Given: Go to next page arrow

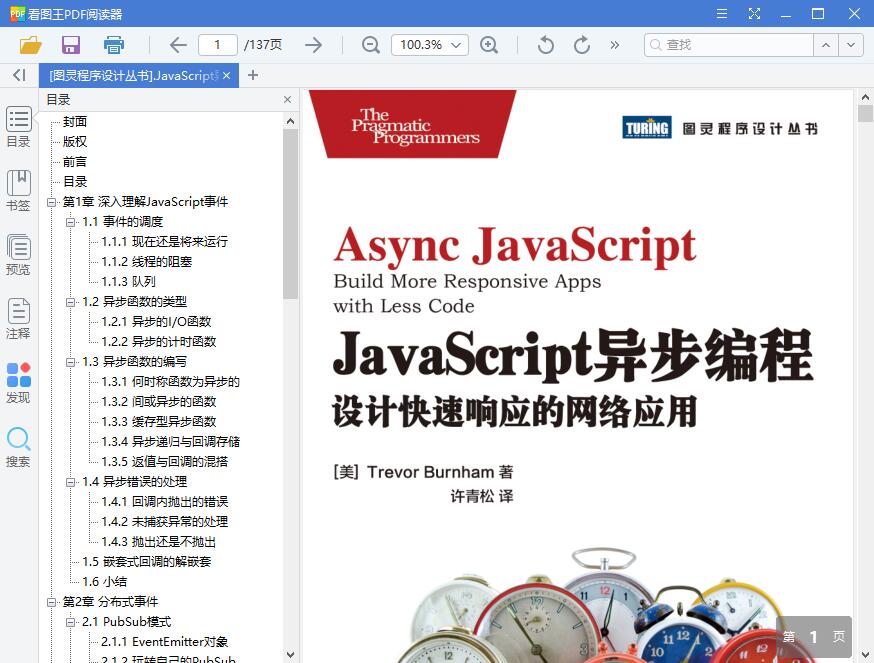Looking at the screenshot, I should (314, 45).
